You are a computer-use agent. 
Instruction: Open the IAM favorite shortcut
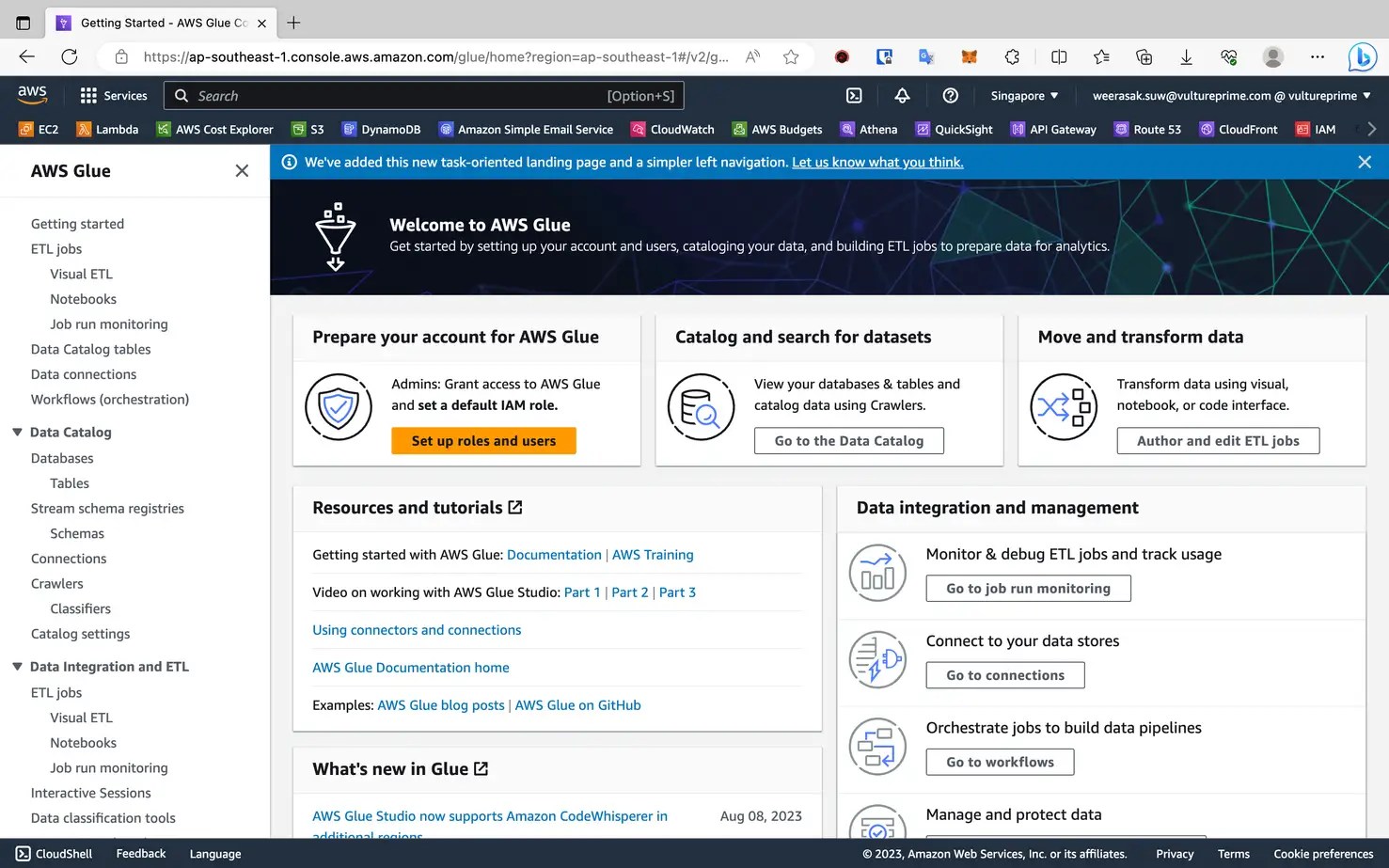click(1316, 130)
